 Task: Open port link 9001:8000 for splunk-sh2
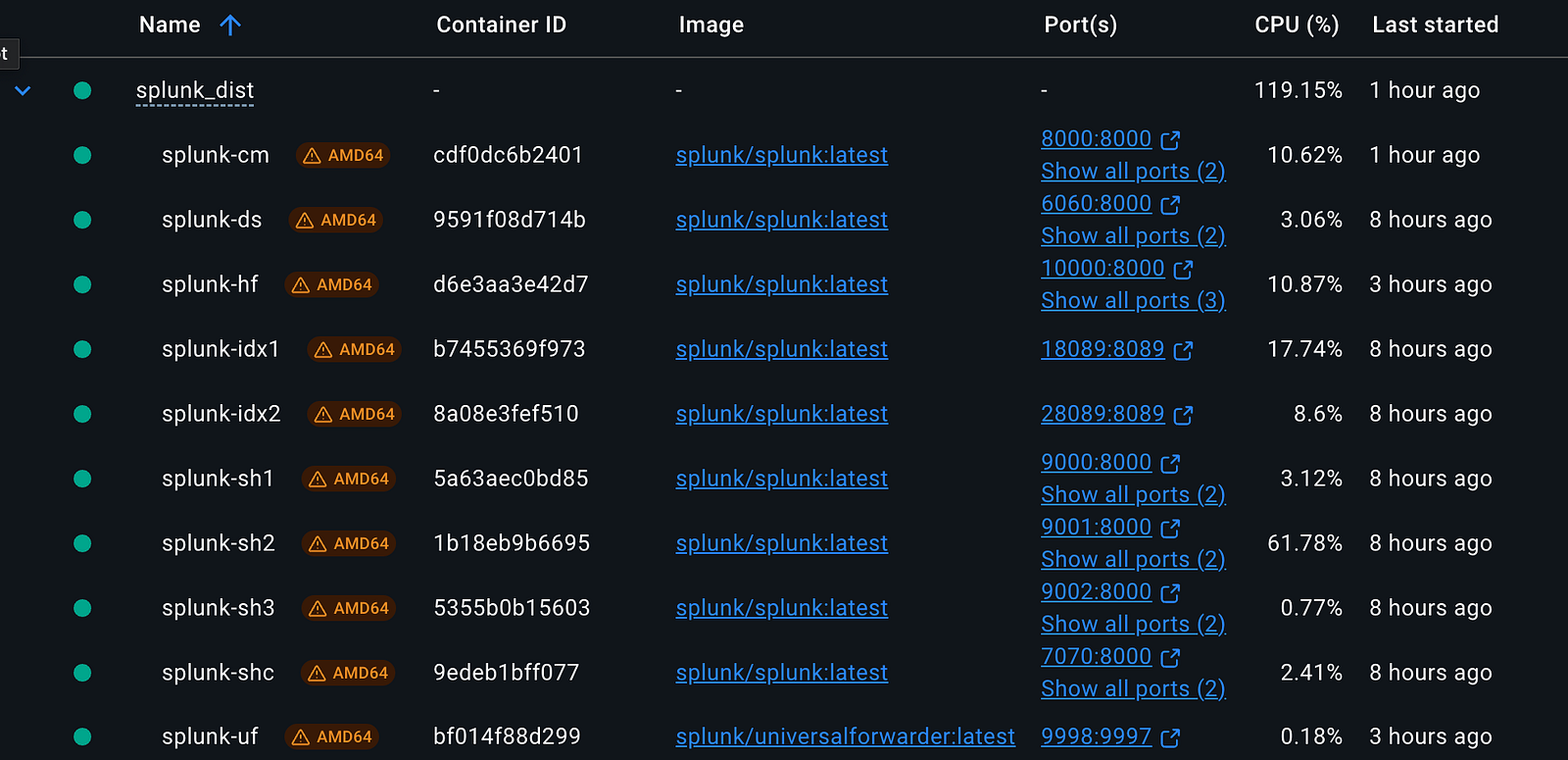point(1096,528)
